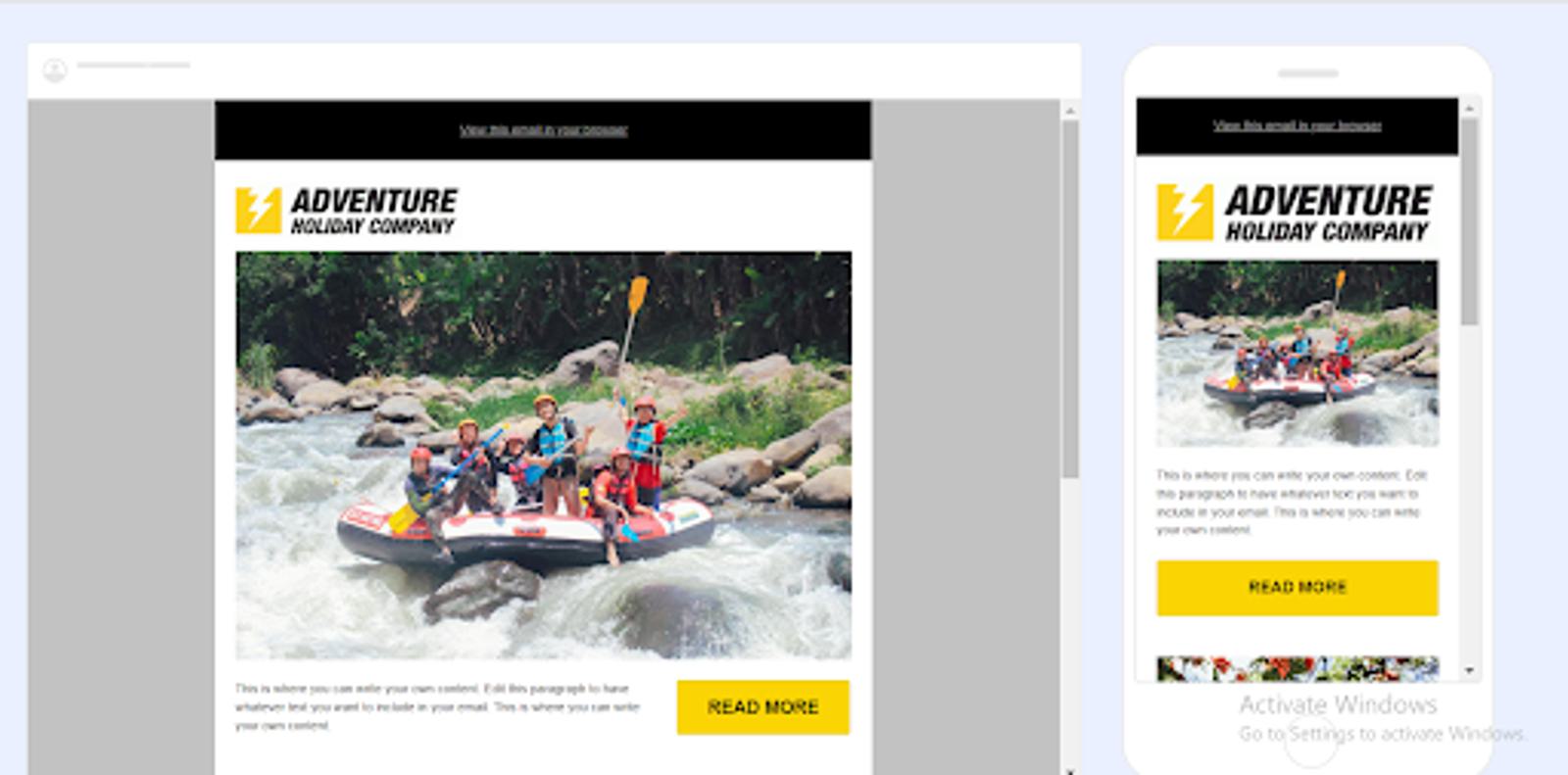Click the Adventure Holiday Company text in mobile preview
The width and height of the screenshot is (1568, 775).
pos(1328,213)
